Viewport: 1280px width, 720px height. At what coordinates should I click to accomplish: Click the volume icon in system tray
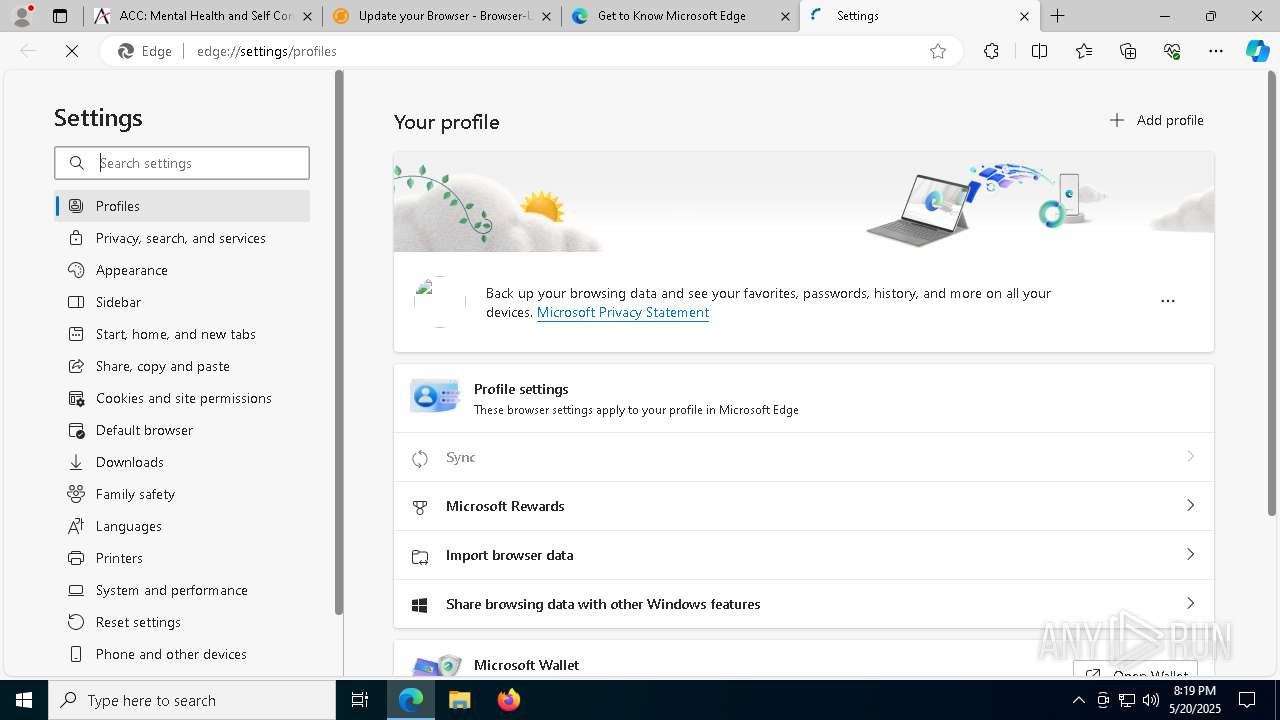[1151, 700]
